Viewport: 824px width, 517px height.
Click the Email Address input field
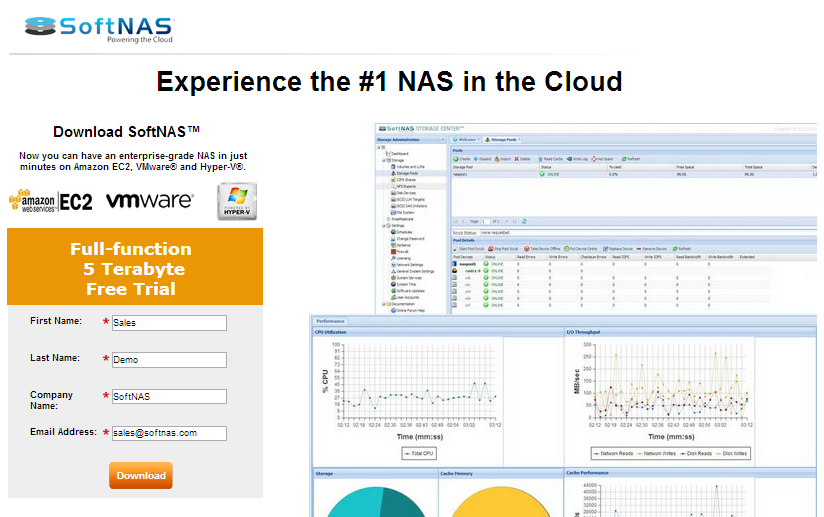coord(169,433)
